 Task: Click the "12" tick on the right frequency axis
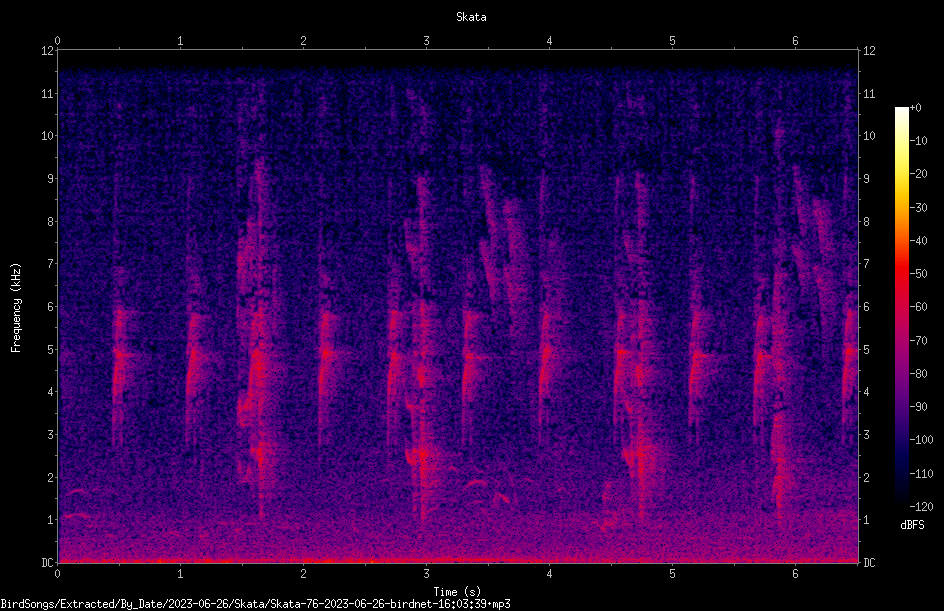pyautogui.click(x=869, y=51)
